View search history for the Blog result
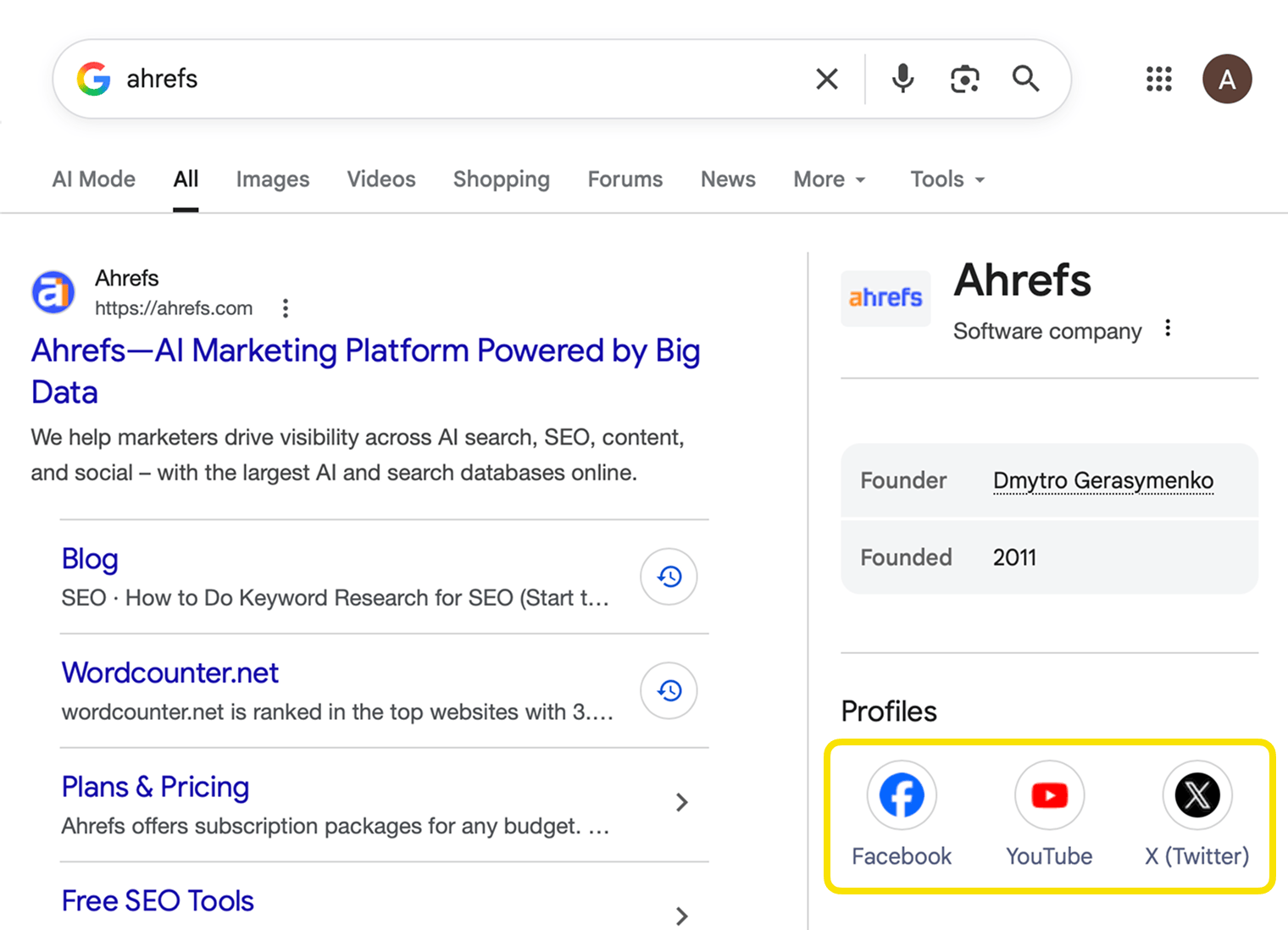 (x=669, y=577)
